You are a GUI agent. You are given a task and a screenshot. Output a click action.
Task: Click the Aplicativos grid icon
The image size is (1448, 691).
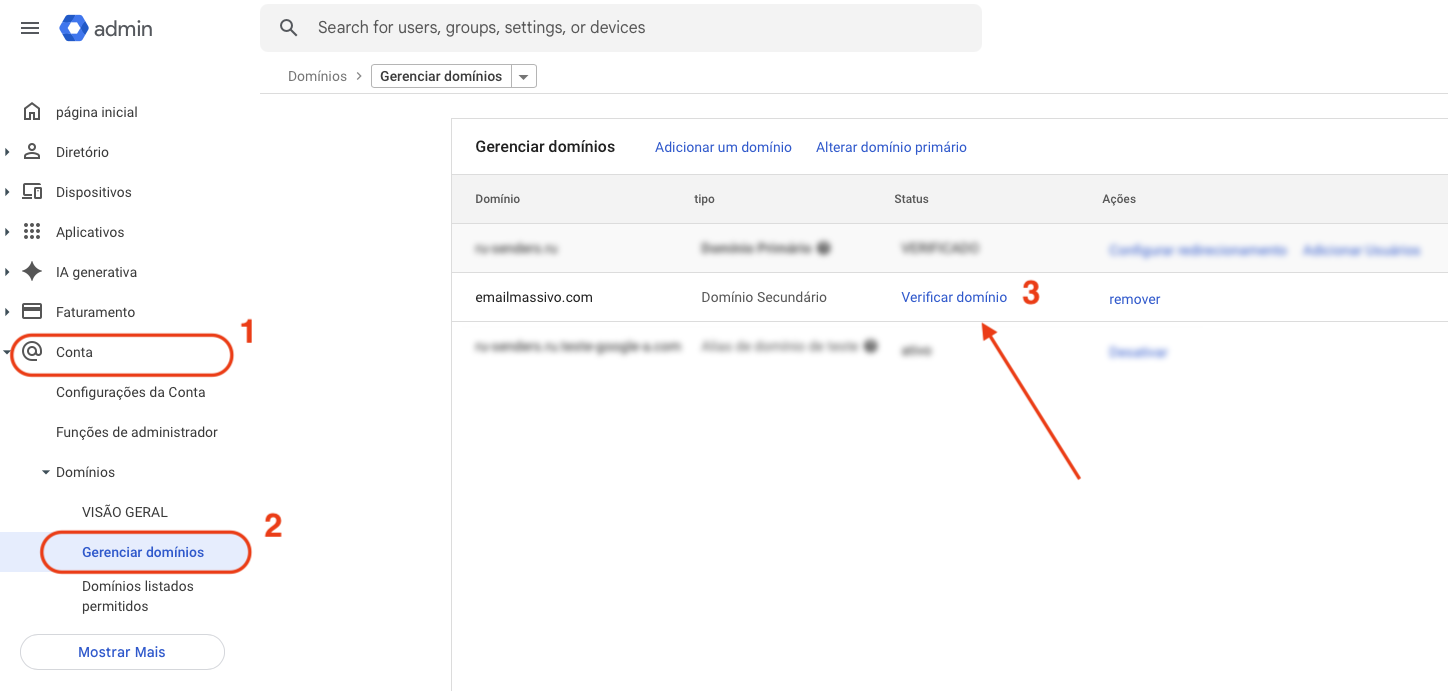pyautogui.click(x=32, y=232)
